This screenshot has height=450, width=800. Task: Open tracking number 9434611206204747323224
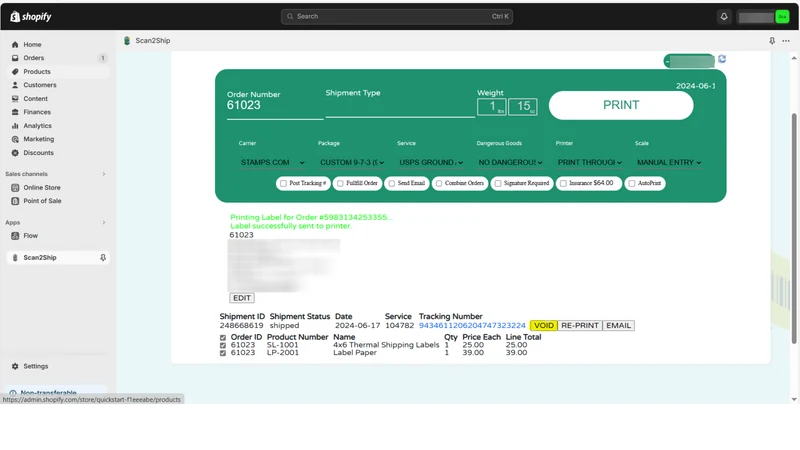pos(472,326)
